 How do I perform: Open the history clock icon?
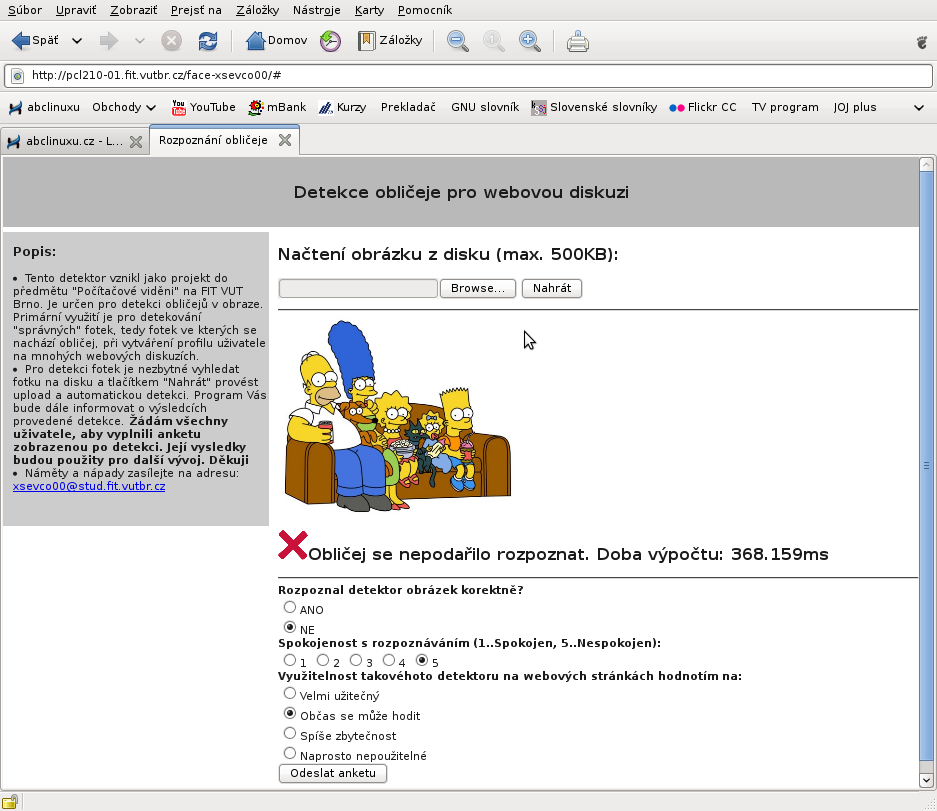(x=330, y=41)
